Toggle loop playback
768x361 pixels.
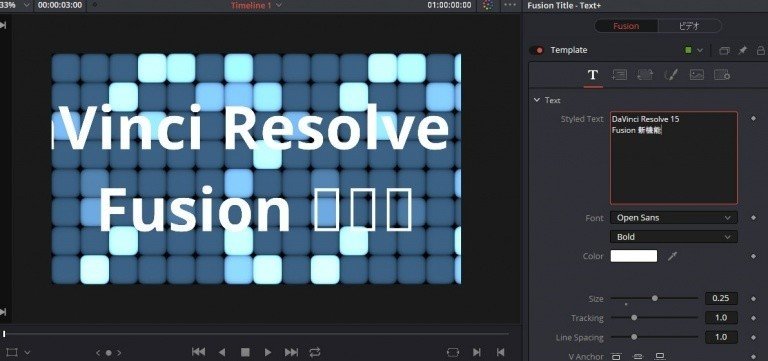point(315,352)
